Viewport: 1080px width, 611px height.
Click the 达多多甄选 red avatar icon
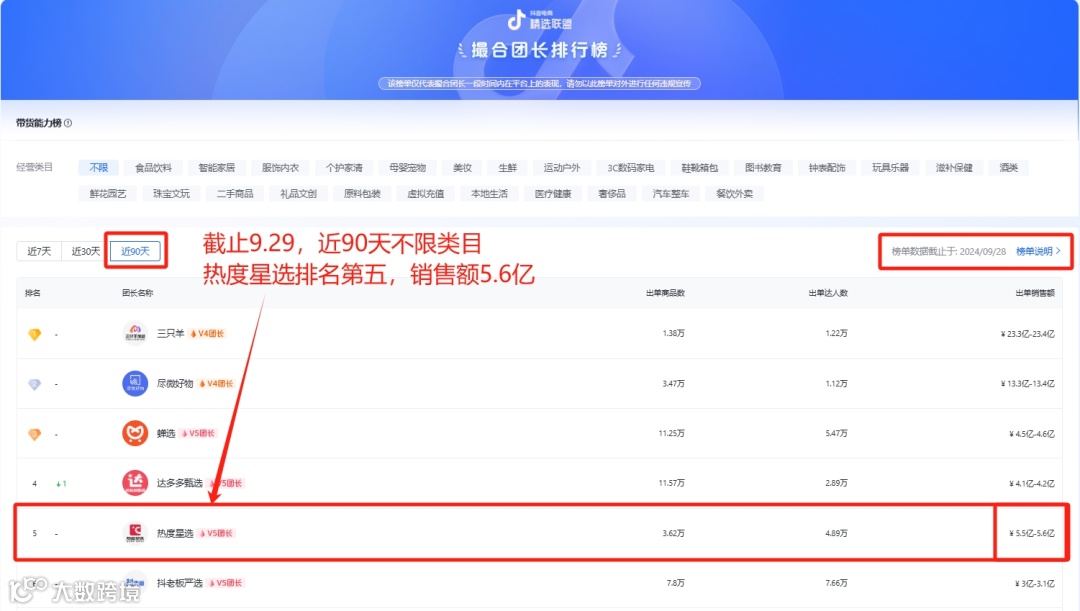pyautogui.click(x=135, y=483)
